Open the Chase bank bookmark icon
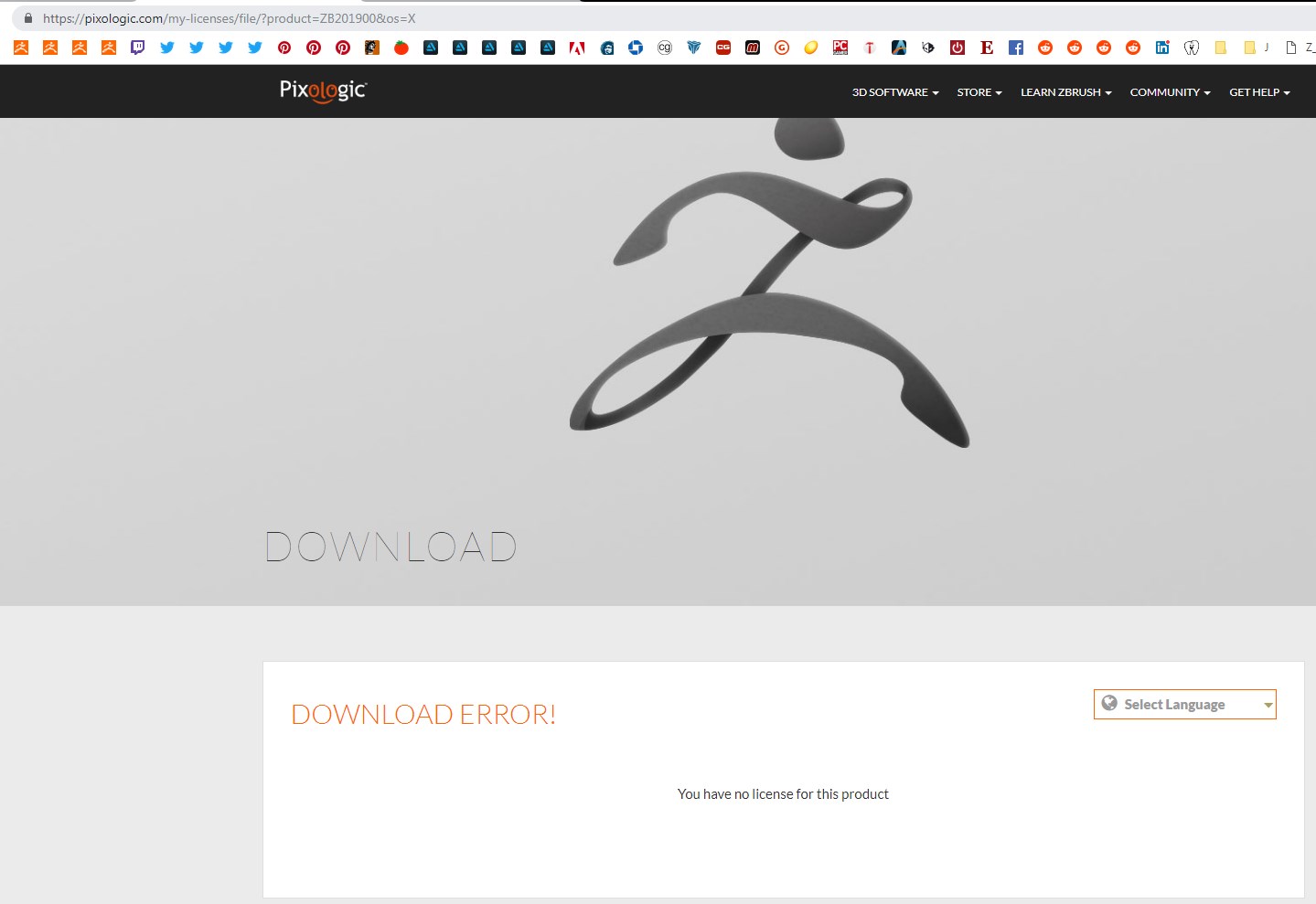 [636, 48]
